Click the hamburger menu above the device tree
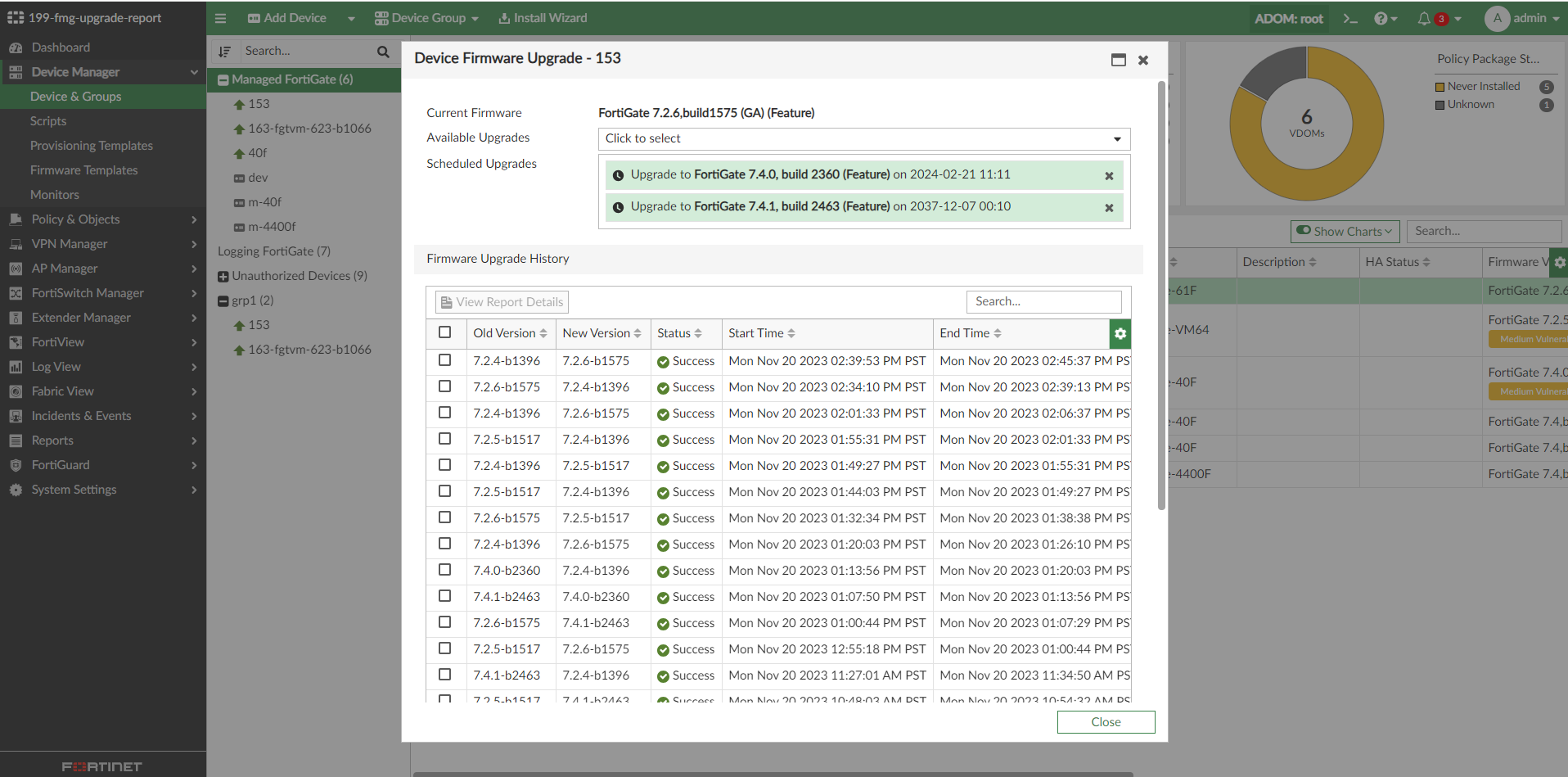The image size is (1568, 777). coord(220,17)
